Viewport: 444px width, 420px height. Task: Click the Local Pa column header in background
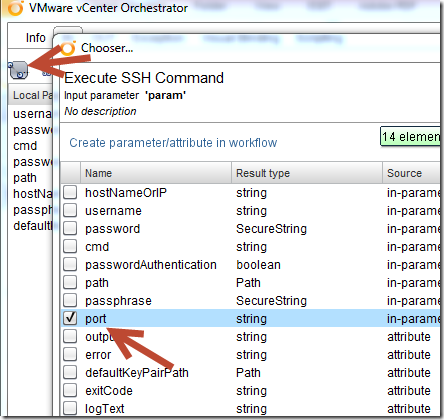click(31, 95)
